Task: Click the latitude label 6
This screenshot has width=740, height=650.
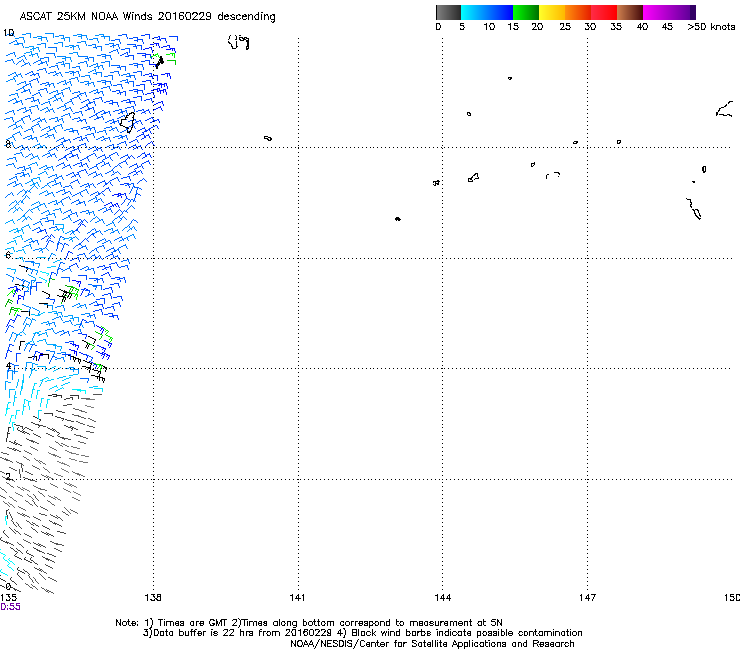Action: coord(8,255)
